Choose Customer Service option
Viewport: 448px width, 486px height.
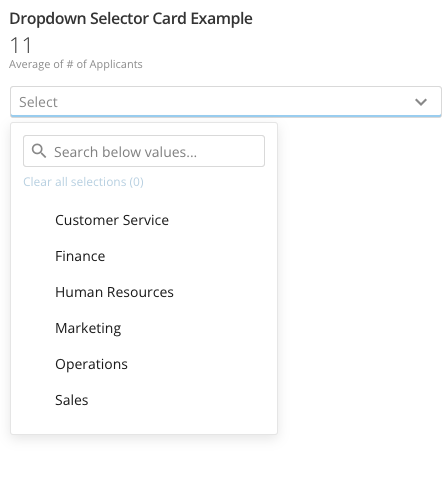[112, 220]
